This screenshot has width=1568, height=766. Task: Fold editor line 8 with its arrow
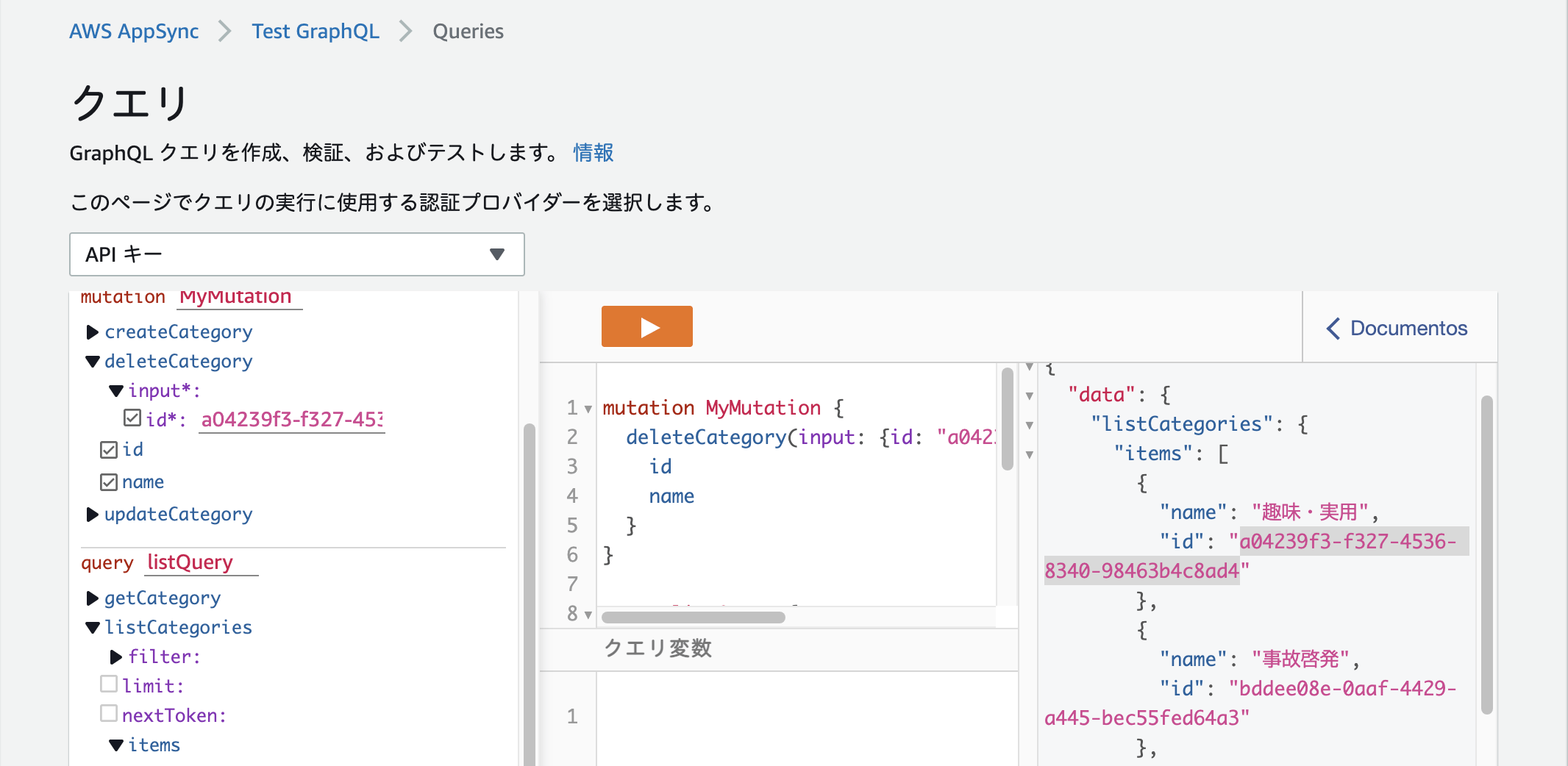[588, 615]
